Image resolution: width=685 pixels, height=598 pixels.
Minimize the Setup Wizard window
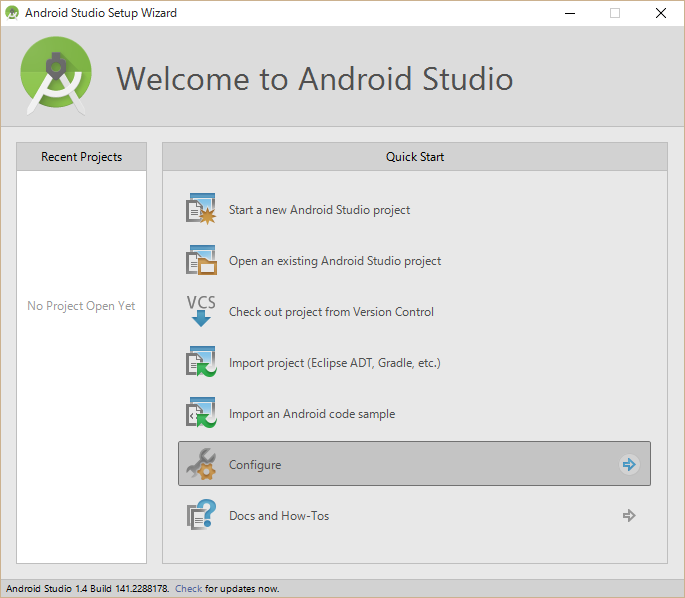point(570,13)
